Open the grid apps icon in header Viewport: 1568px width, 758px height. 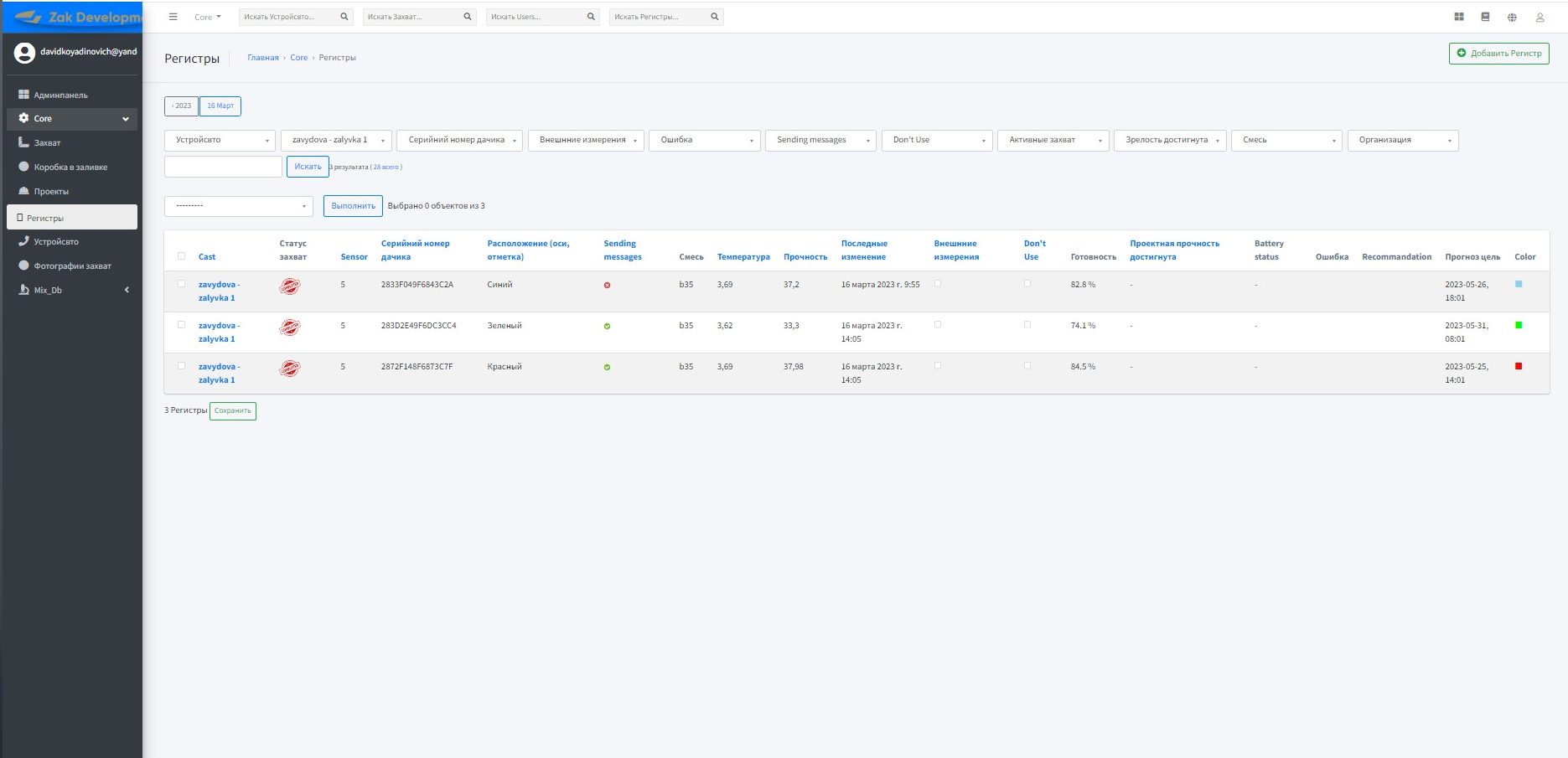[1459, 17]
